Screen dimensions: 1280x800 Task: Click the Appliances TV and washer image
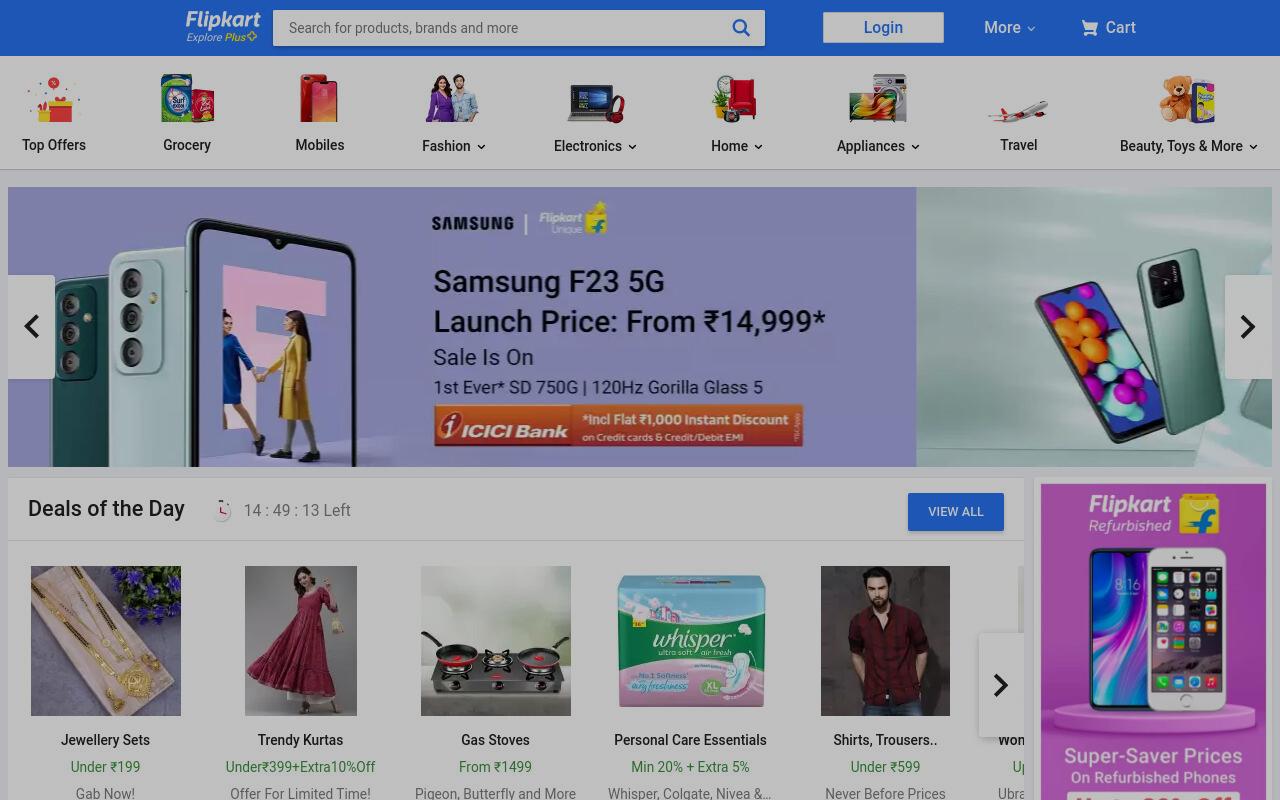[878, 99]
